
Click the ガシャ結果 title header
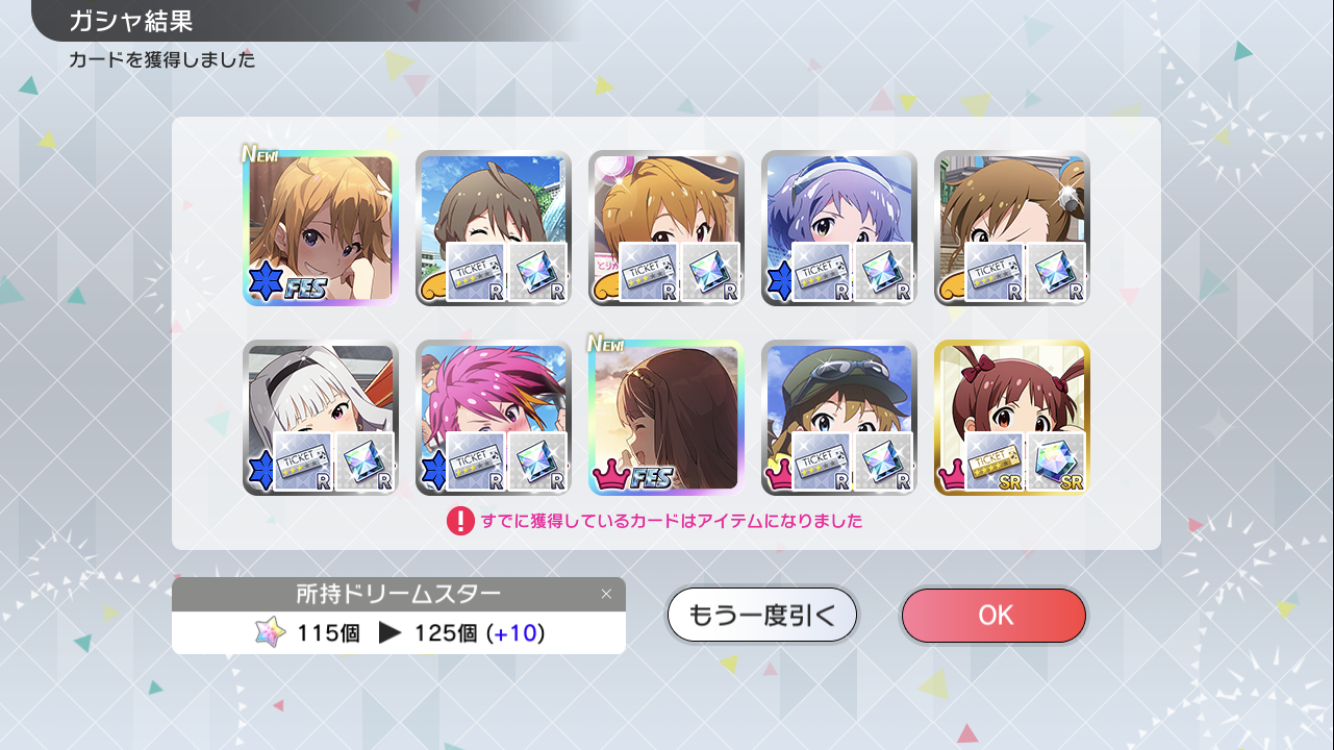(x=130, y=20)
